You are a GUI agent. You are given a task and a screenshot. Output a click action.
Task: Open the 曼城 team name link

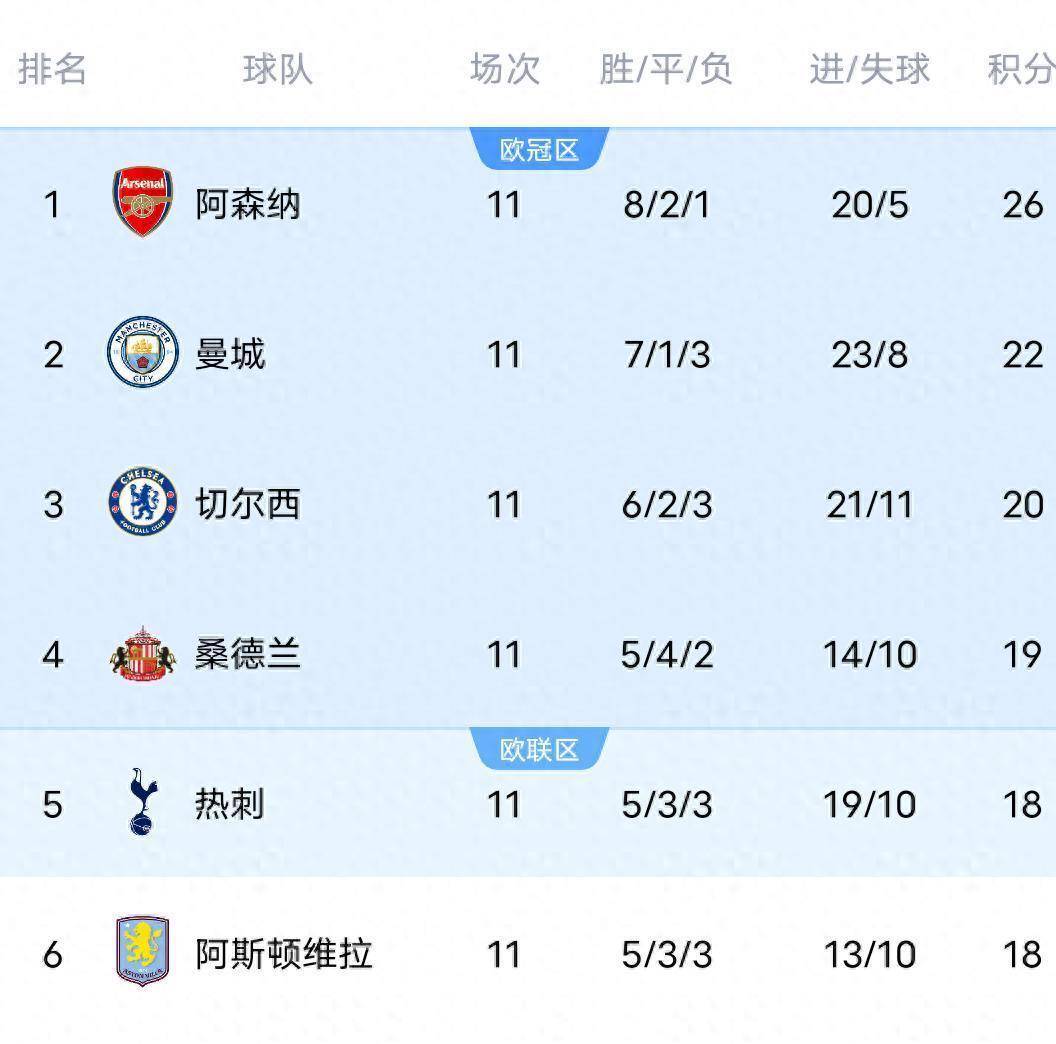coord(230,355)
